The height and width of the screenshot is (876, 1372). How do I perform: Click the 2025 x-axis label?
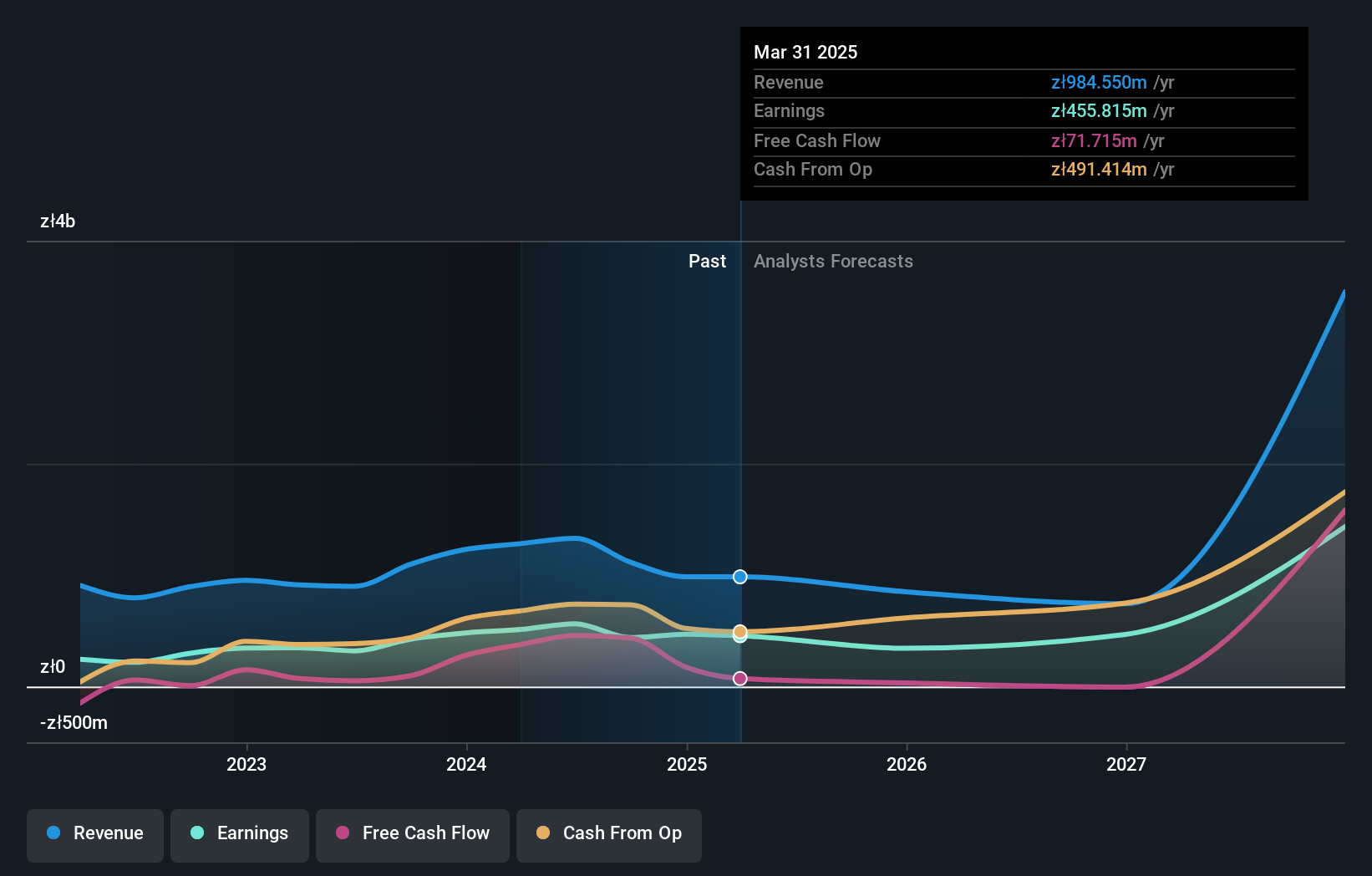(x=687, y=764)
